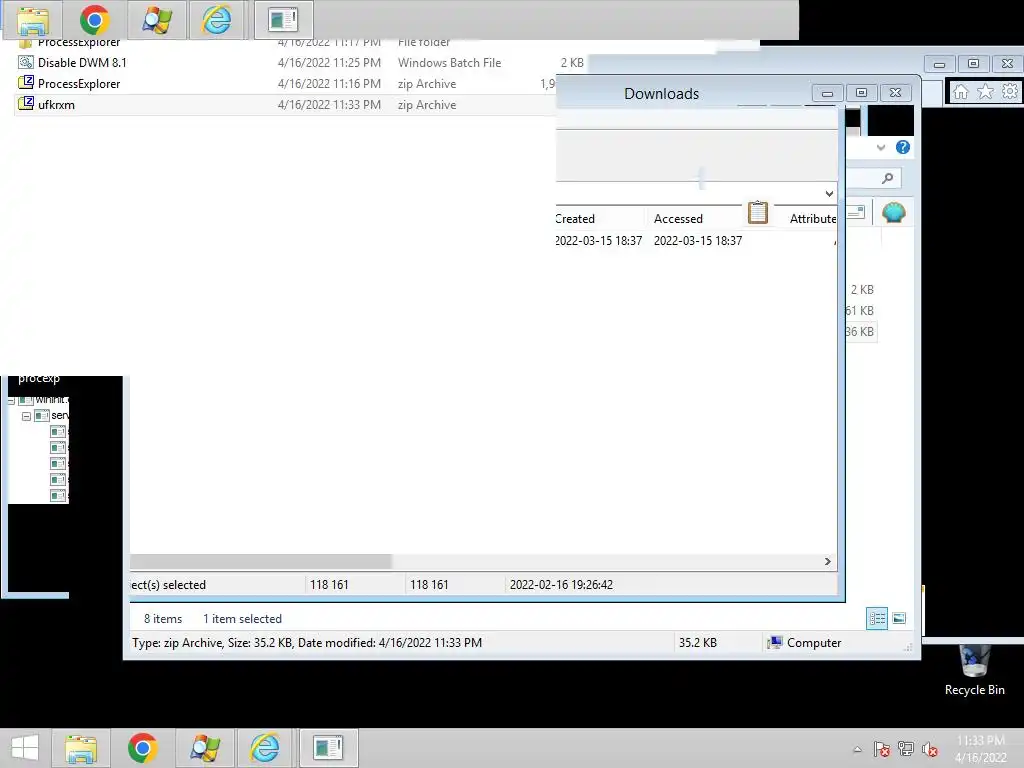The image size is (1024, 768).
Task: Click Process Explorer icon in top ghost taskbar
Action: [283, 20]
